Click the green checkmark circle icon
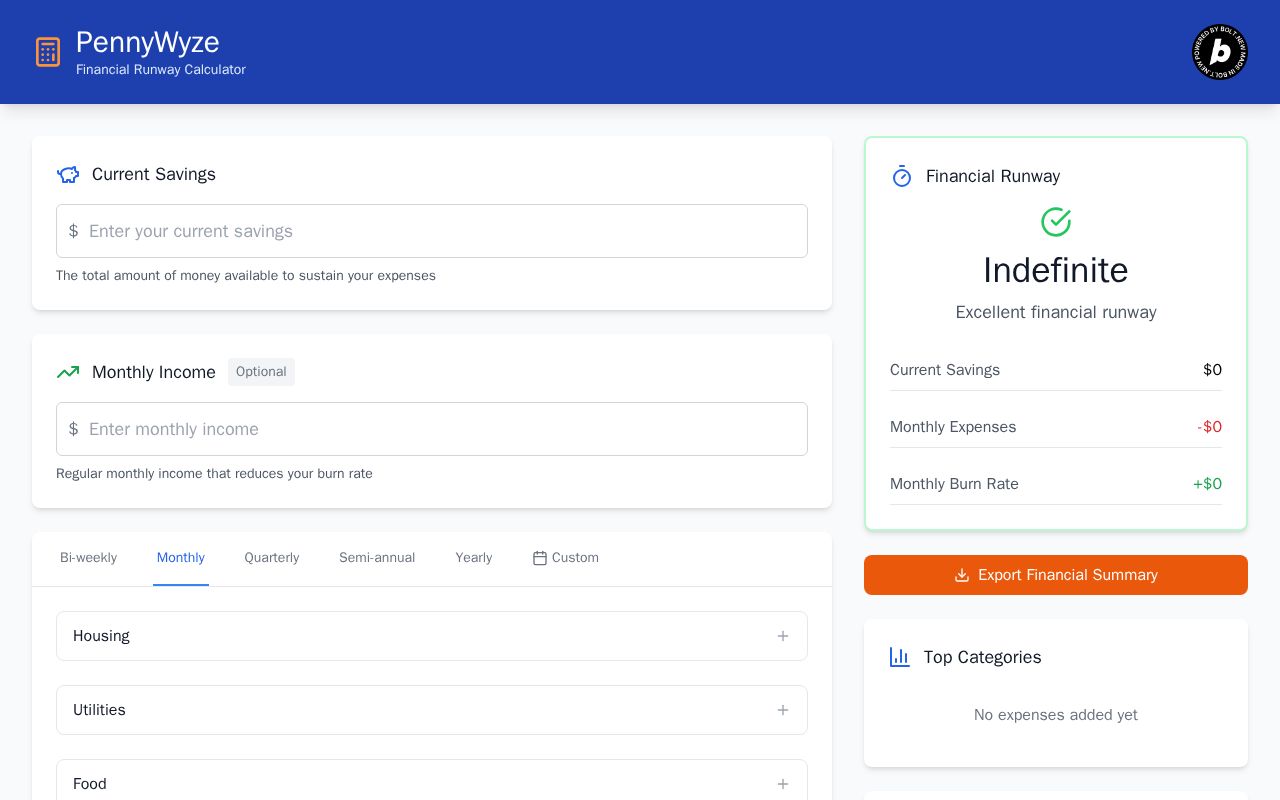 [x=1056, y=222]
